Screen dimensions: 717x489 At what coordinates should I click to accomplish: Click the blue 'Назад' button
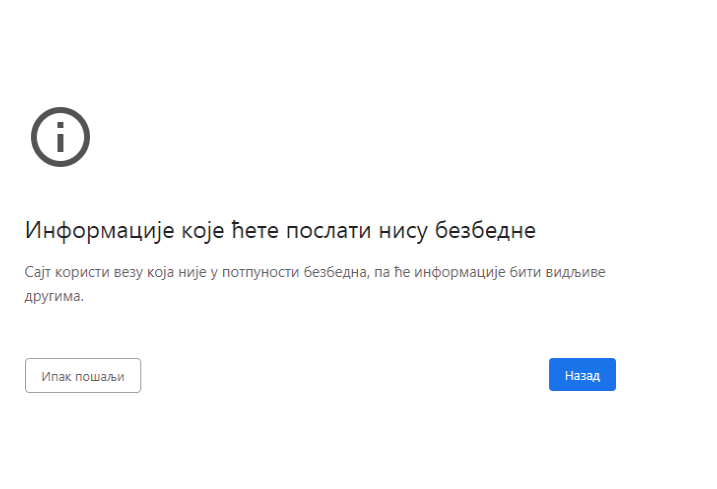click(x=582, y=375)
